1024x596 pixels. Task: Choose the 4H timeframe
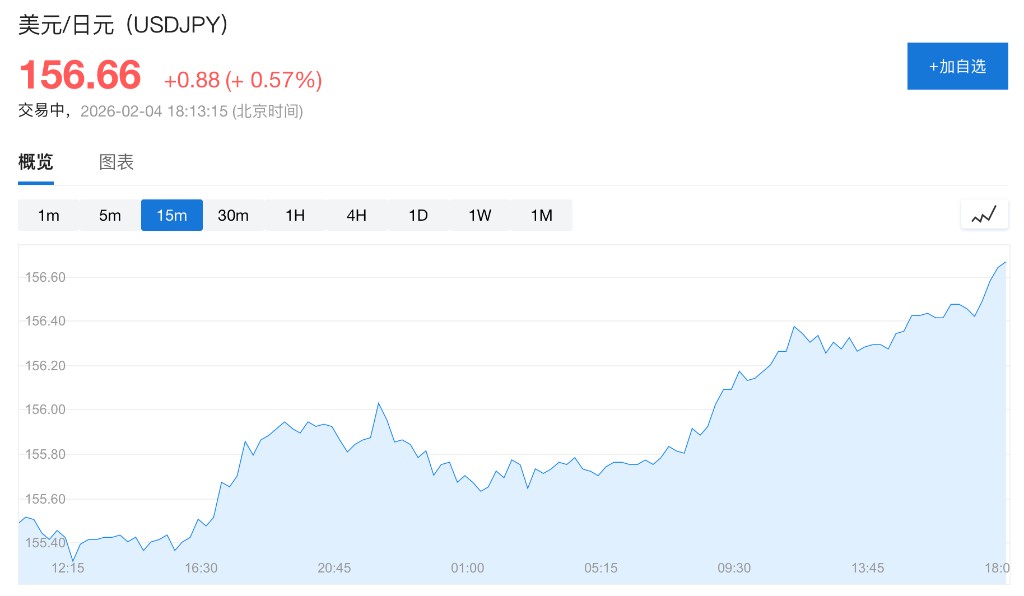(357, 215)
